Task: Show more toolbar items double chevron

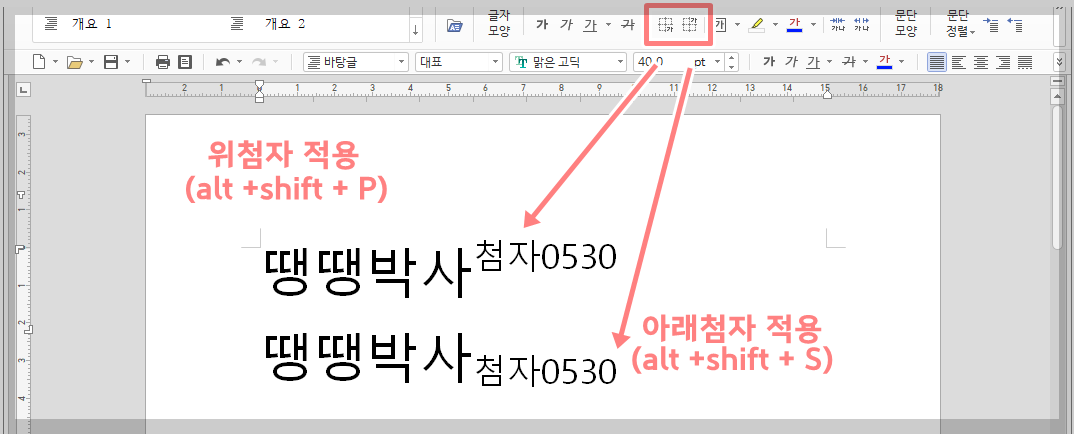Action: click(x=1060, y=62)
